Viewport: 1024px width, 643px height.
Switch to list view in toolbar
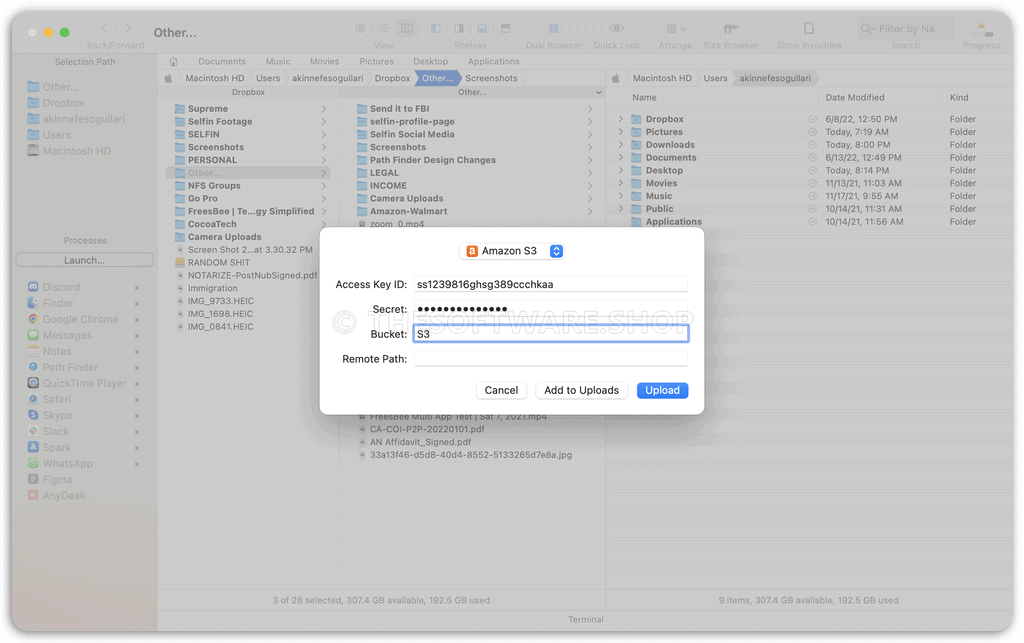[383, 29]
